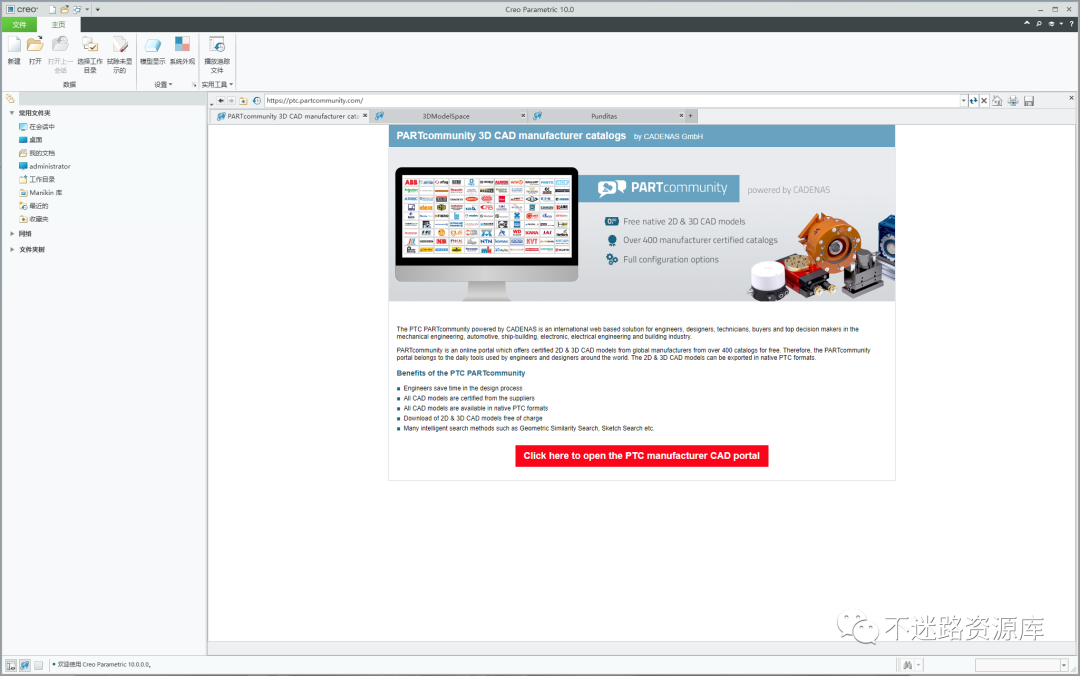Click the help question mark icon
This screenshot has height=676, width=1080.
(1071, 23)
